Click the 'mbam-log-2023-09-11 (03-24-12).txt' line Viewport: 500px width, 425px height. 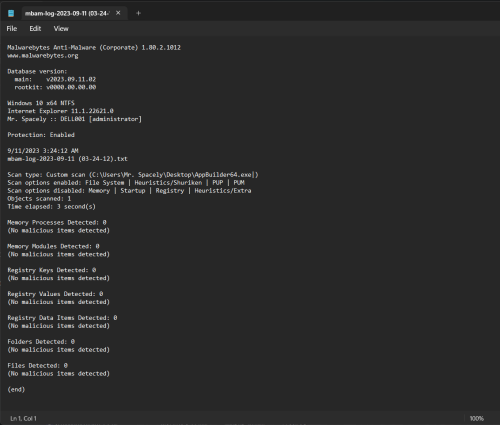67,159
